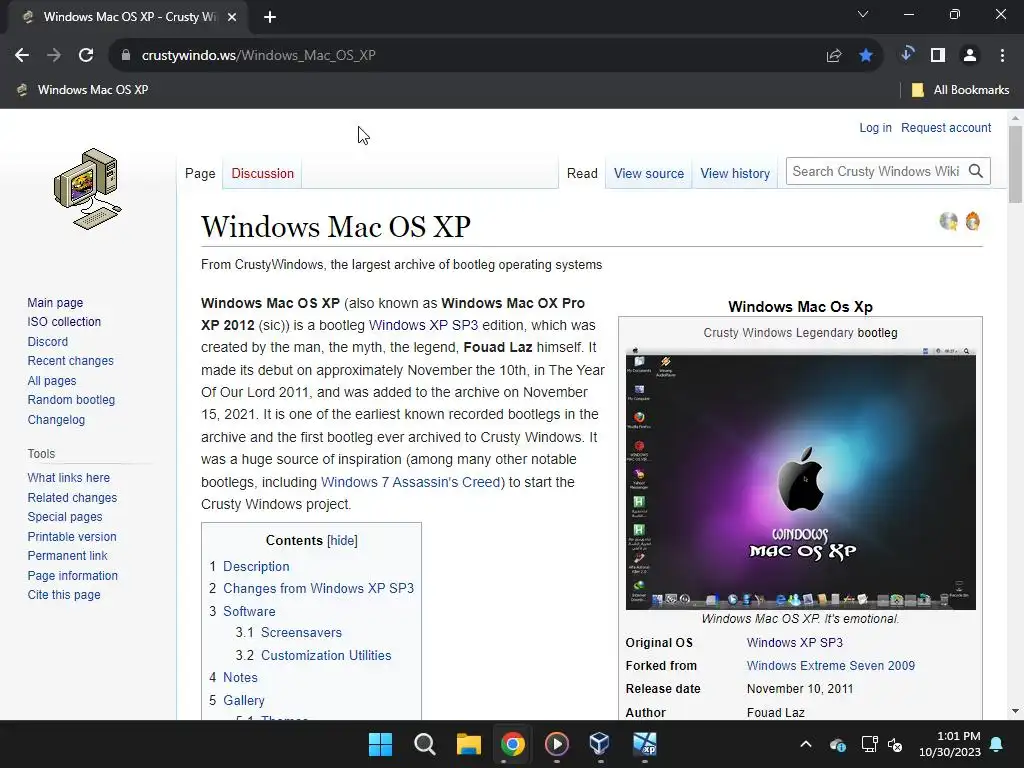Share this page via share icon

(834, 56)
